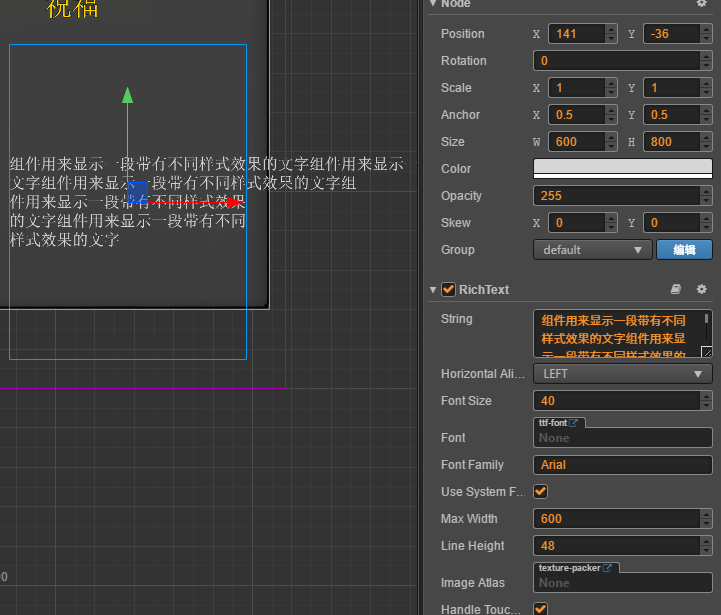
Task: Open the RichText documentation book icon
Action: (676, 289)
